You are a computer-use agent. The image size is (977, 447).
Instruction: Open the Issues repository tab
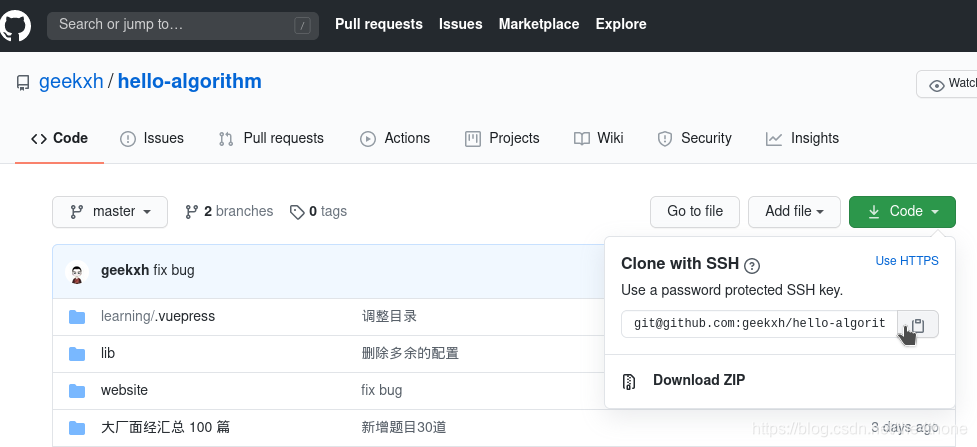[x=152, y=138]
